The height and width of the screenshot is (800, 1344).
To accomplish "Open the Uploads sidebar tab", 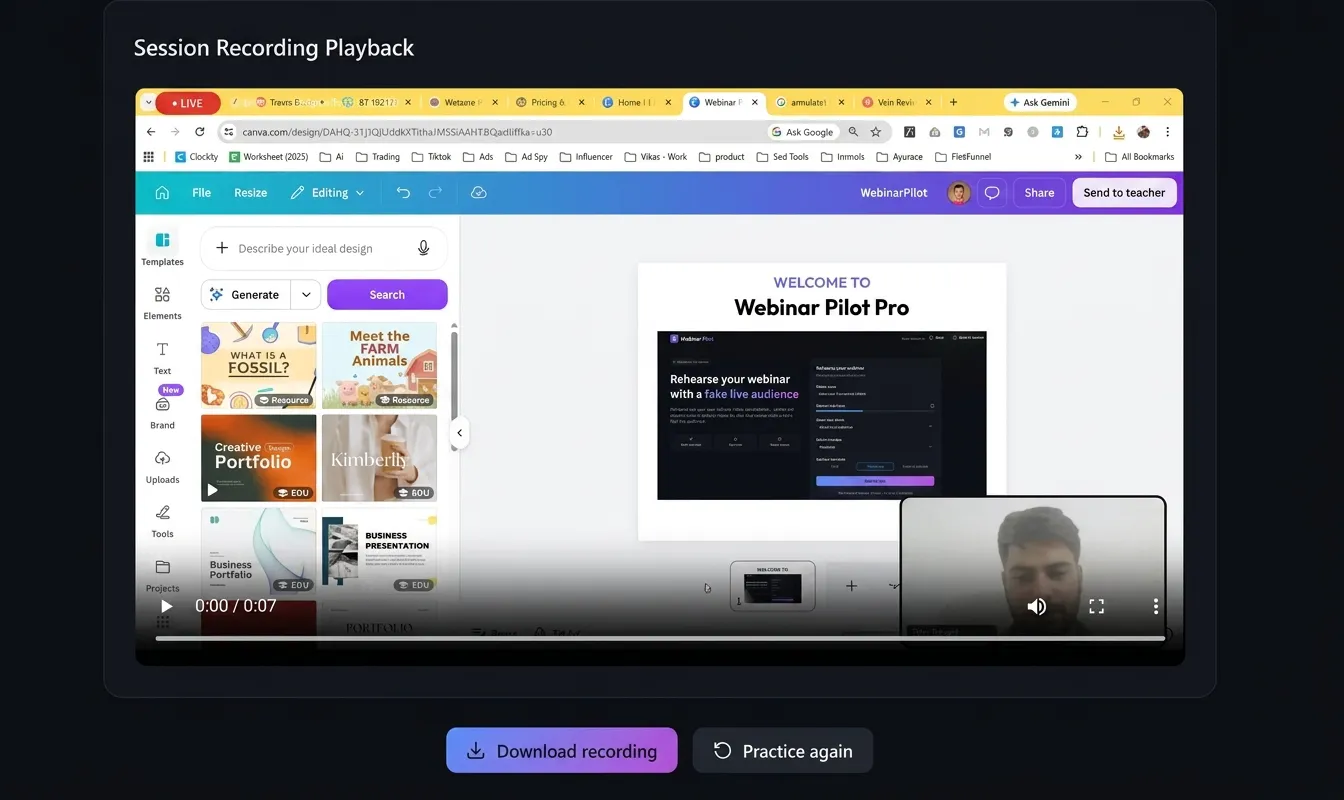I will coord(162,466).
